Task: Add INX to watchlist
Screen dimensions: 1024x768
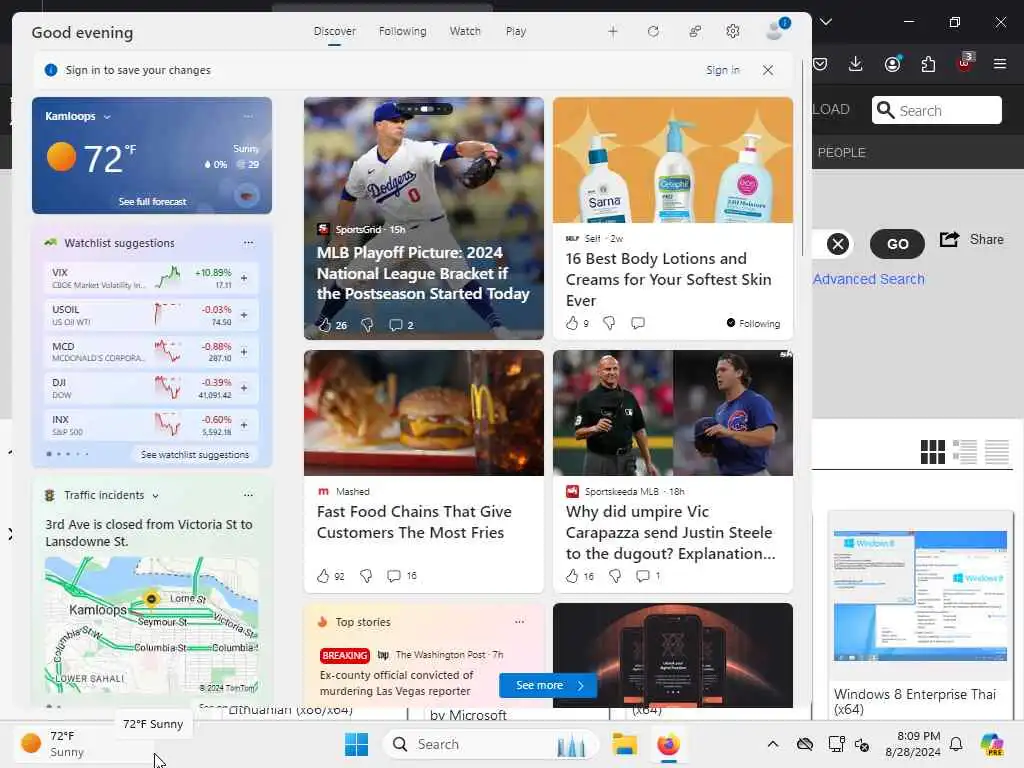Action: tap(244, 424)
